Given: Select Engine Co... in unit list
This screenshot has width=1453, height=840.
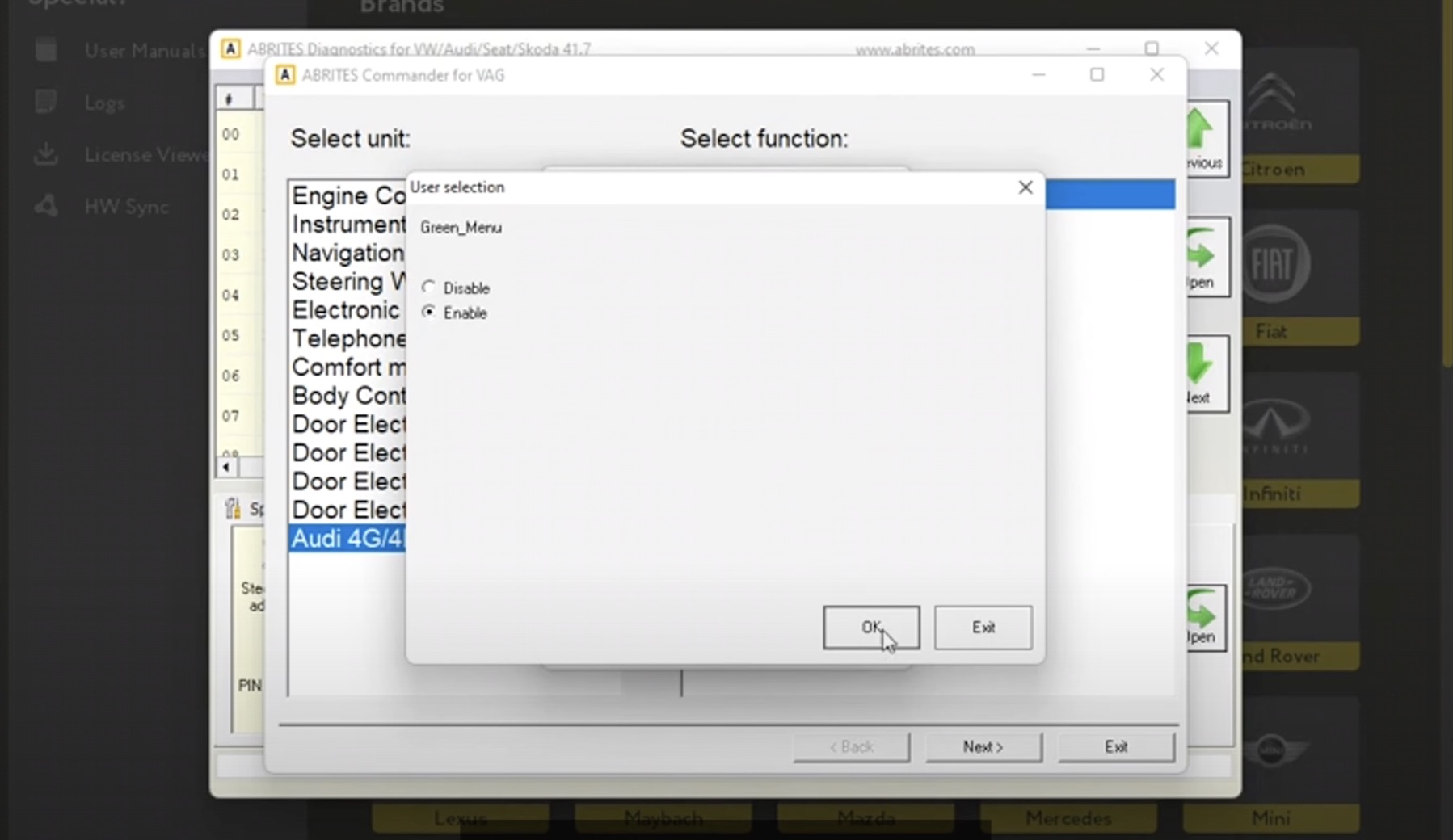Looking at the screenshot, I should tap(348, 195).
